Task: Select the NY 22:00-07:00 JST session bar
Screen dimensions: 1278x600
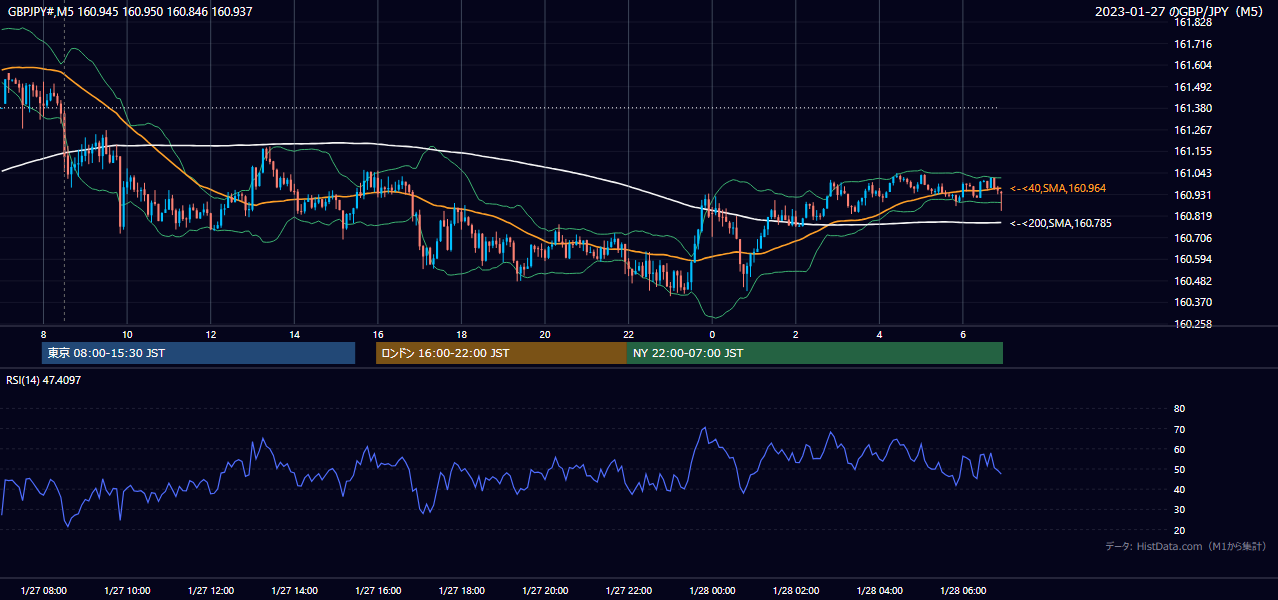Action: (x=815, y=353)
